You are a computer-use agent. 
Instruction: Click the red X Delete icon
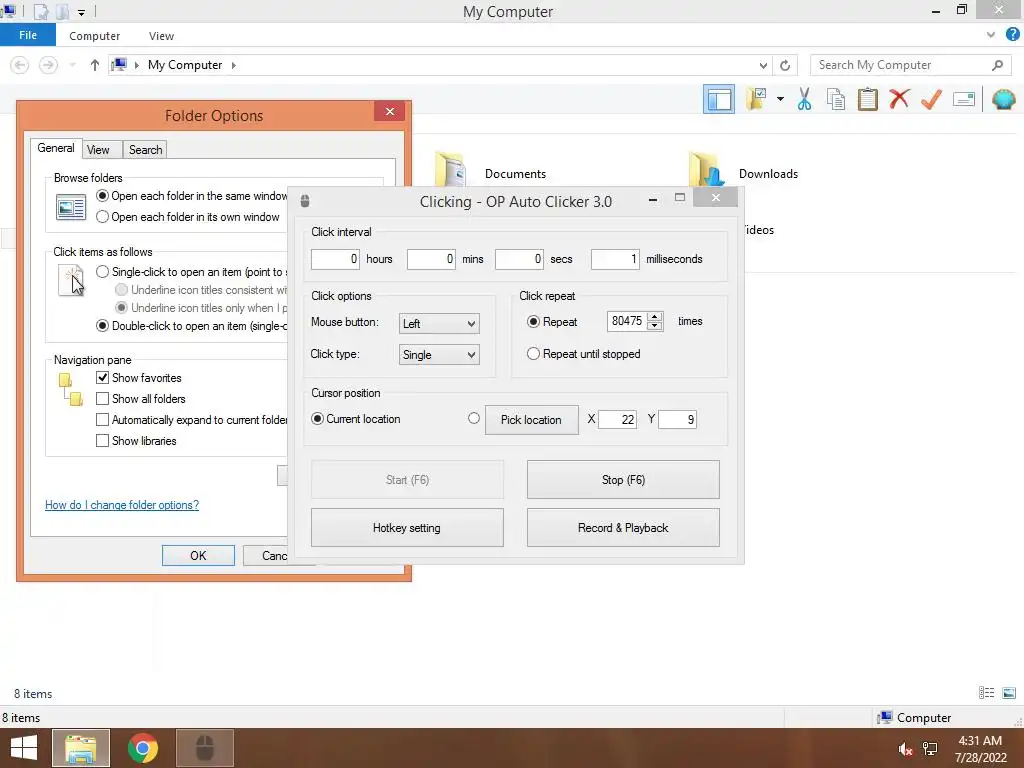coord(899,99)
